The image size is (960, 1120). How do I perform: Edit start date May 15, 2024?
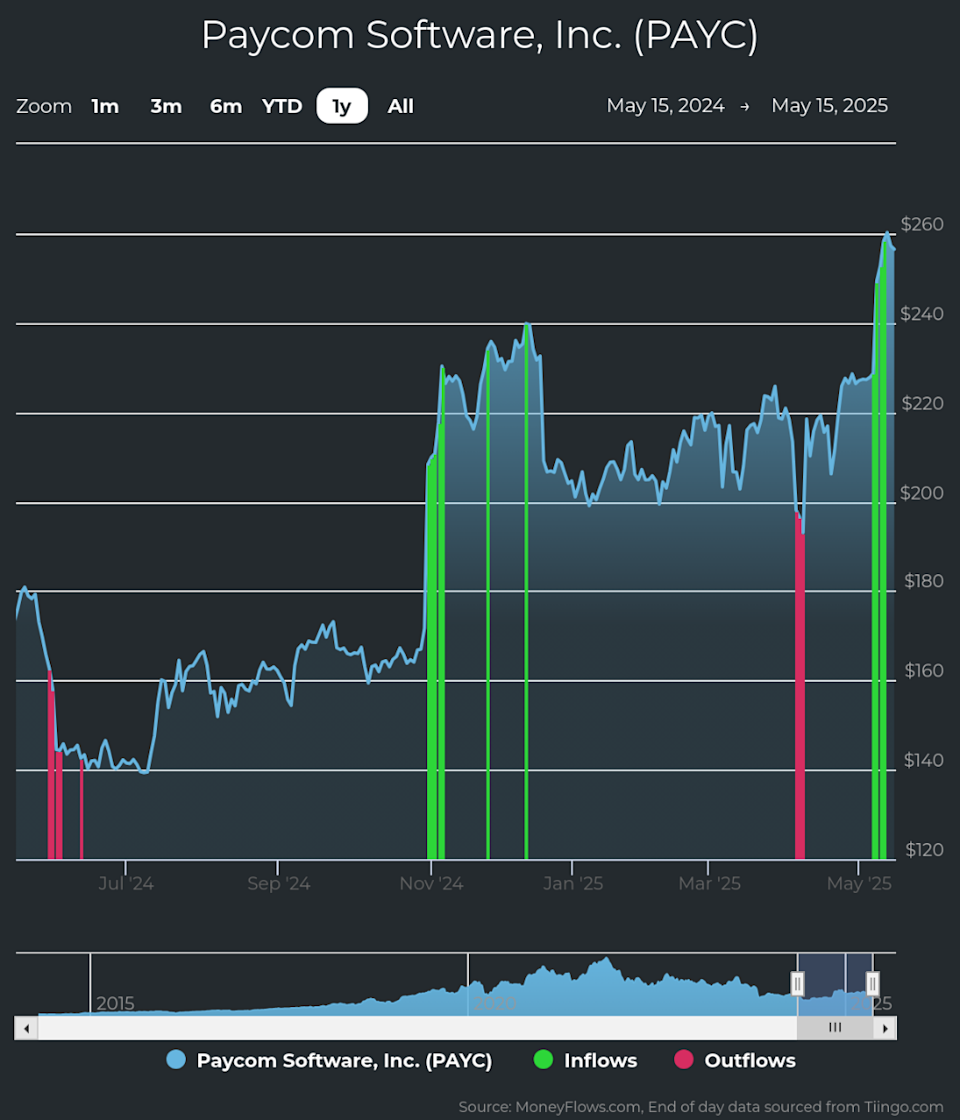pyautogui.click(x=666, y=106)
